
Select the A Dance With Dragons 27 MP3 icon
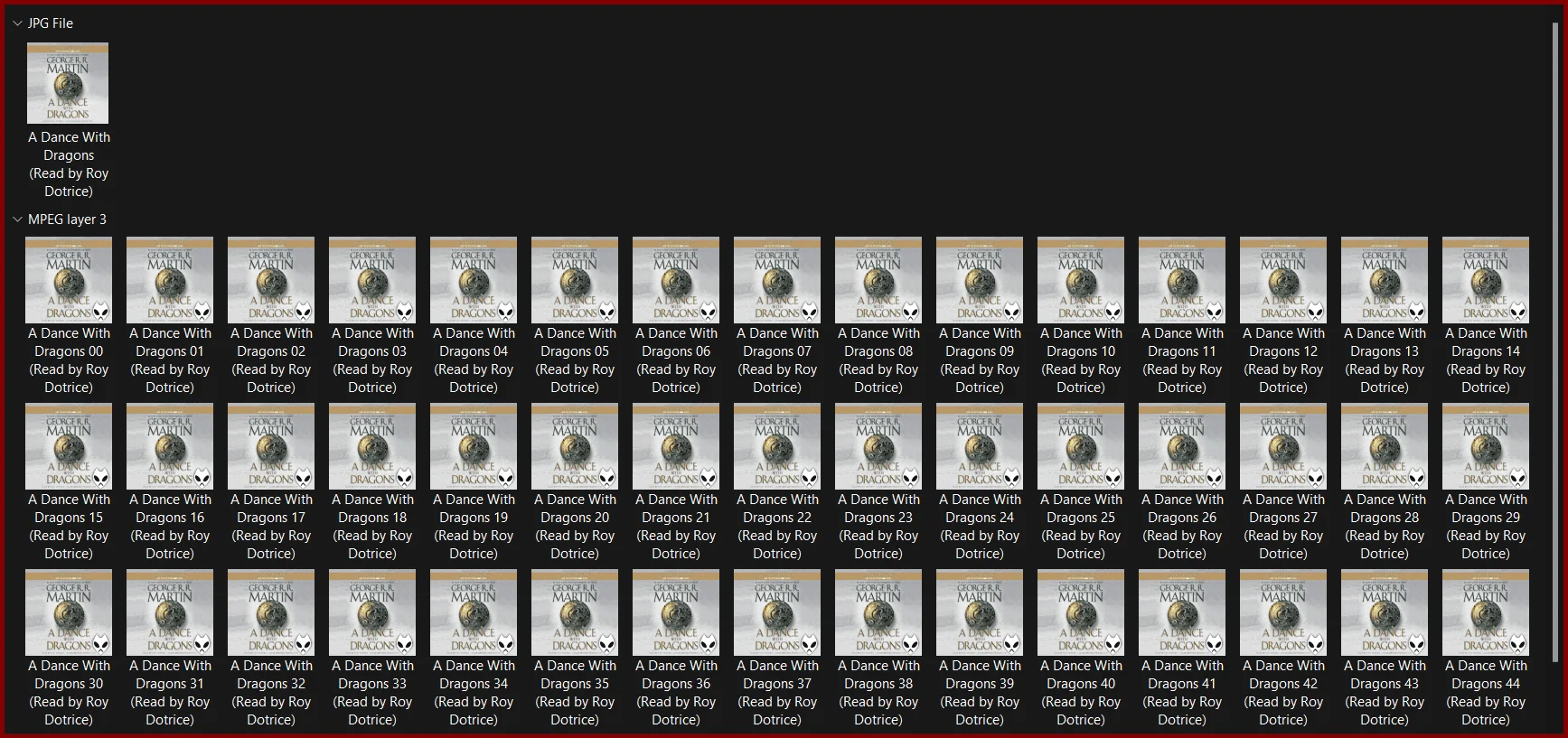point(1283,446)
